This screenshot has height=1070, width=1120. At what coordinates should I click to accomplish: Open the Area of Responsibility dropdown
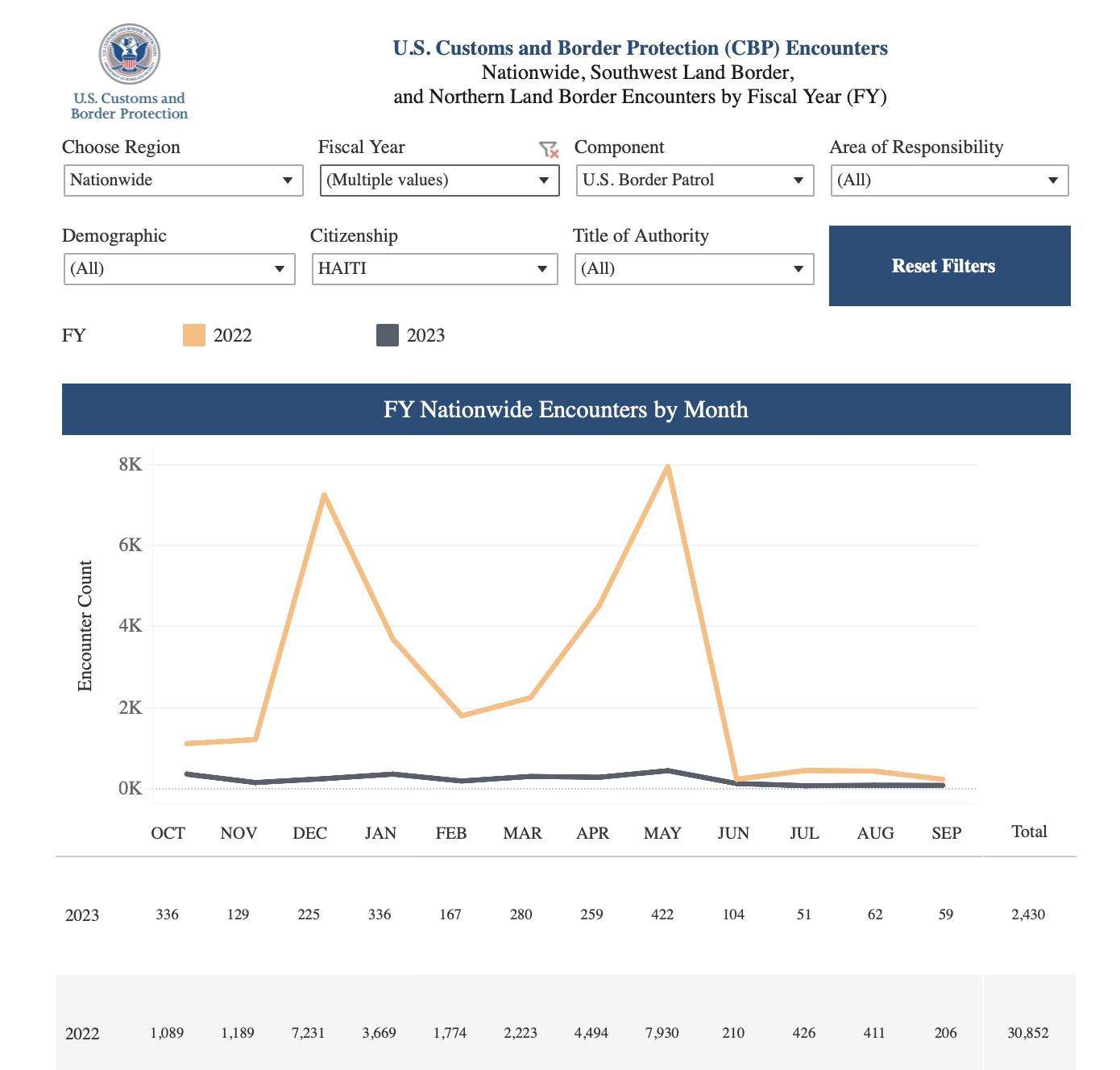point(950,180)
